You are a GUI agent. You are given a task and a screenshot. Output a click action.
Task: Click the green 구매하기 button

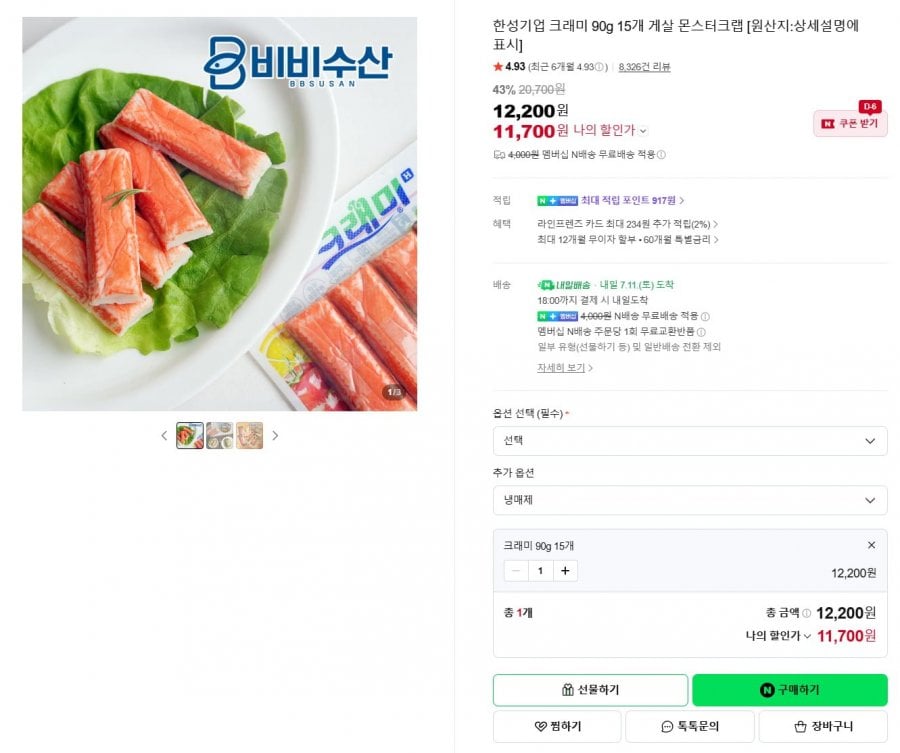(x=790, y=690)
